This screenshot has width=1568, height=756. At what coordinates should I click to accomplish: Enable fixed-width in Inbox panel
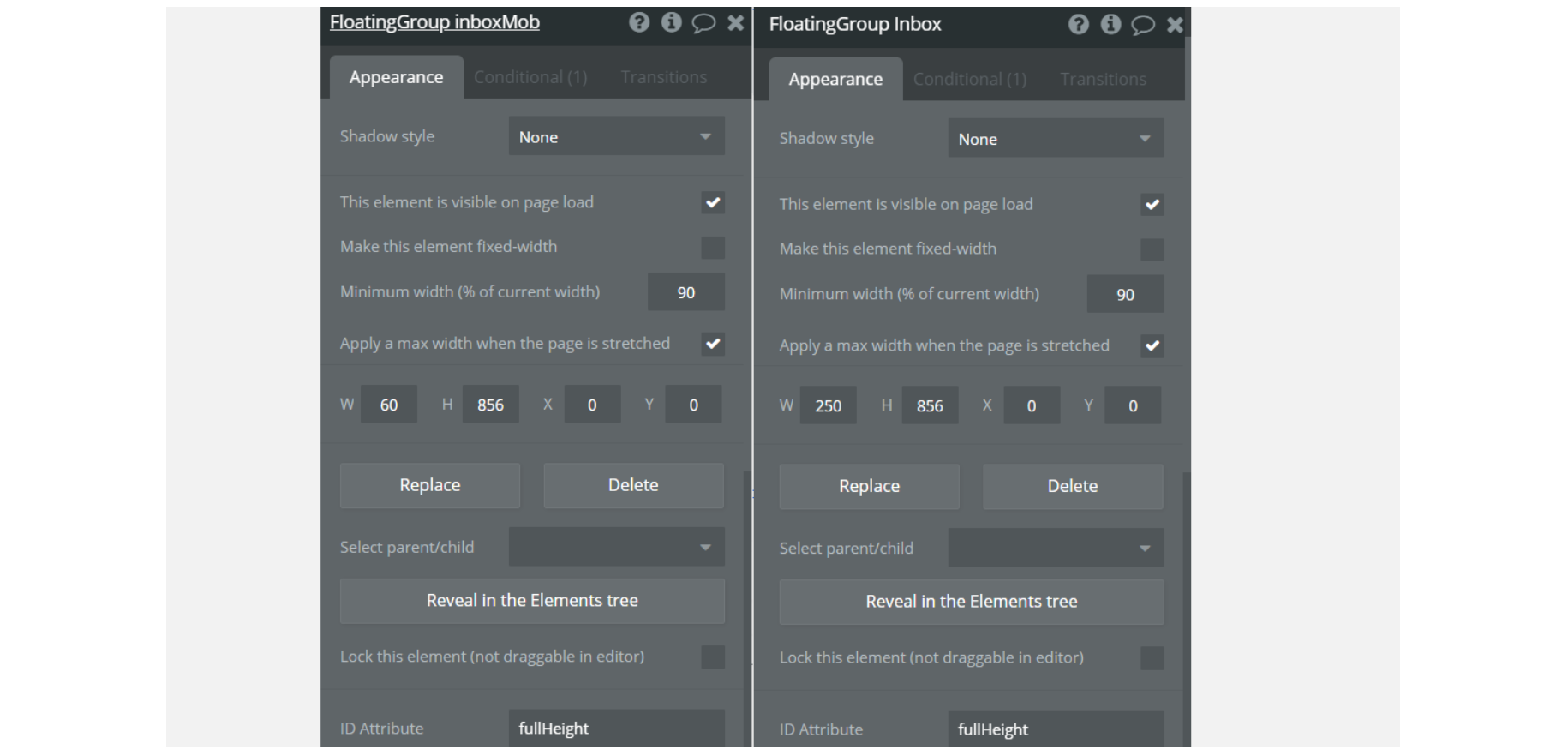(x=1152, y=249)
